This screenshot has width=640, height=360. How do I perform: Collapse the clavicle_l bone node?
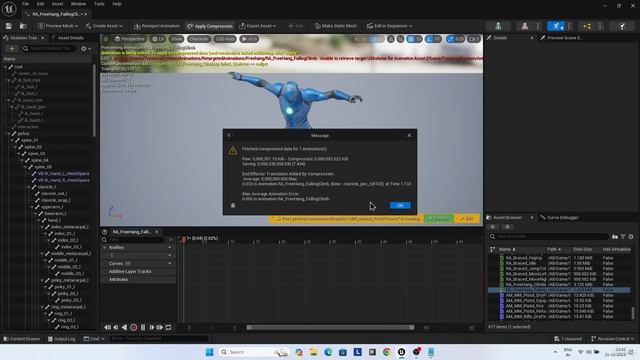click(29, 187)
